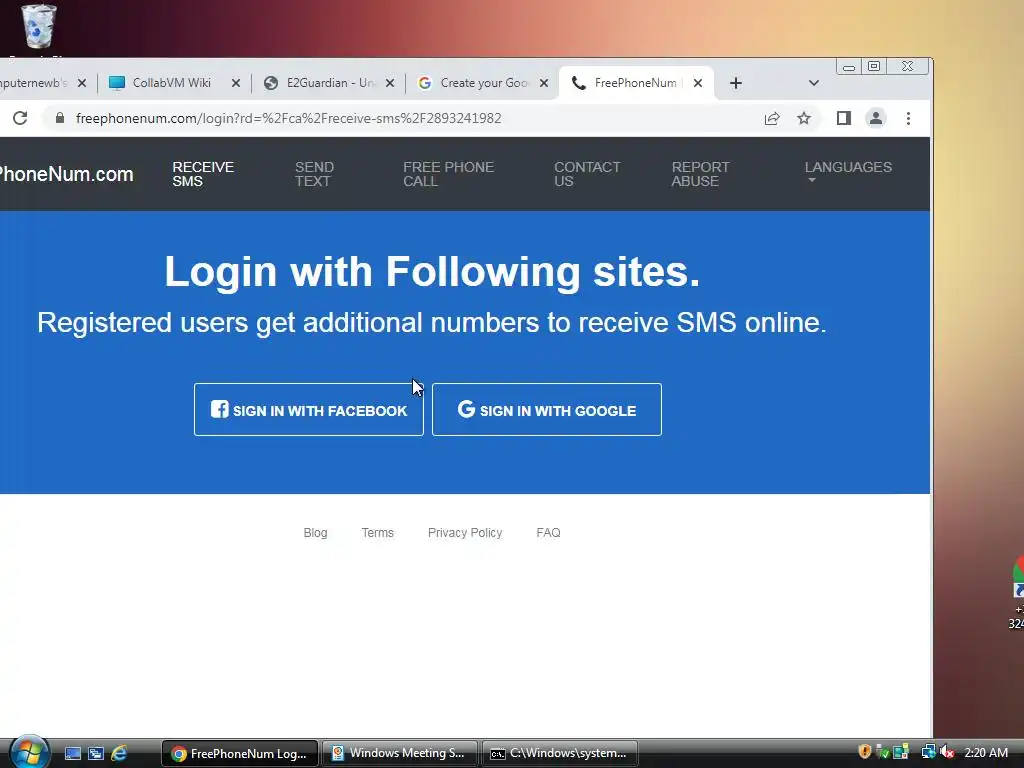Open the FREE PHONE CALL nav item
Screen dimensions: 1024x768
pos(449,174)
